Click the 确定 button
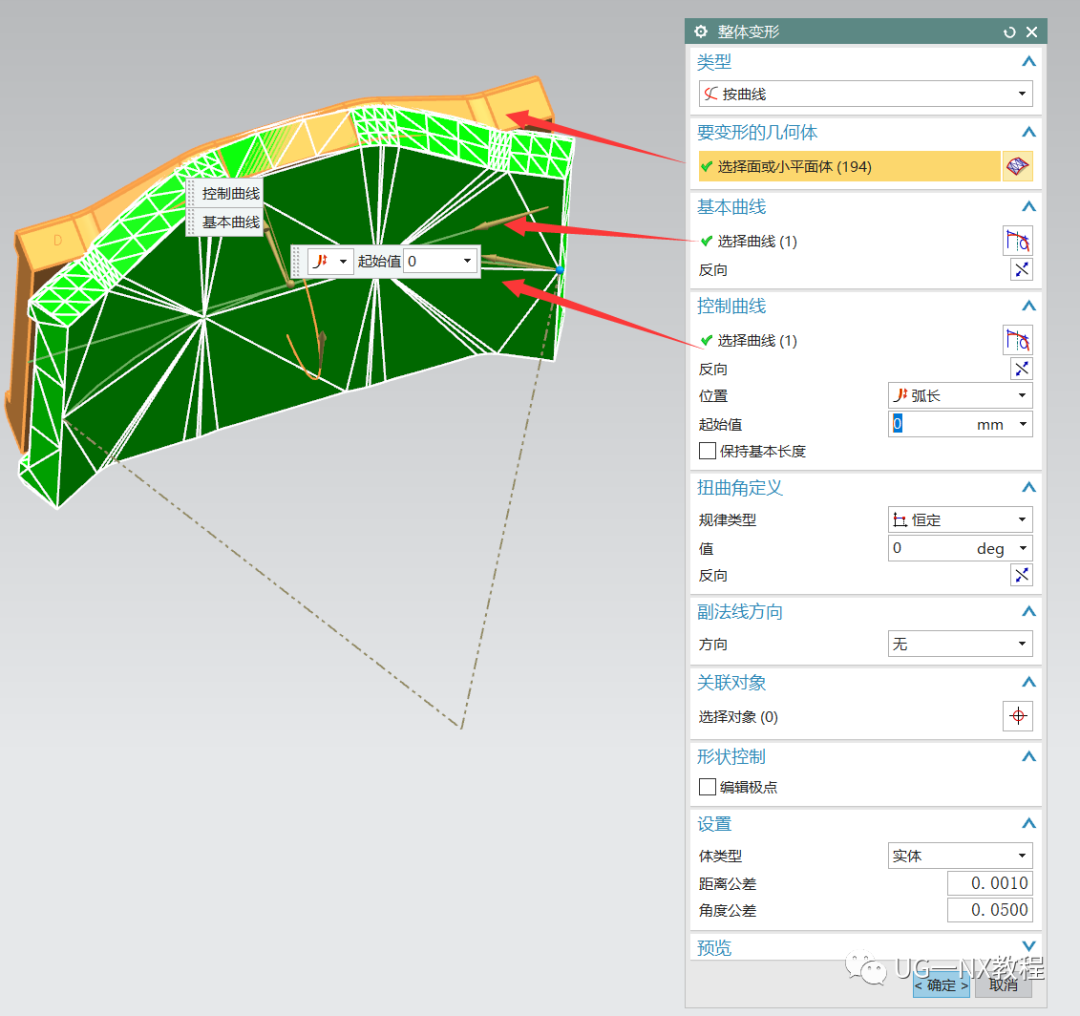The height and width of the screenshot is (1016, 1080). tap(941, 985)
